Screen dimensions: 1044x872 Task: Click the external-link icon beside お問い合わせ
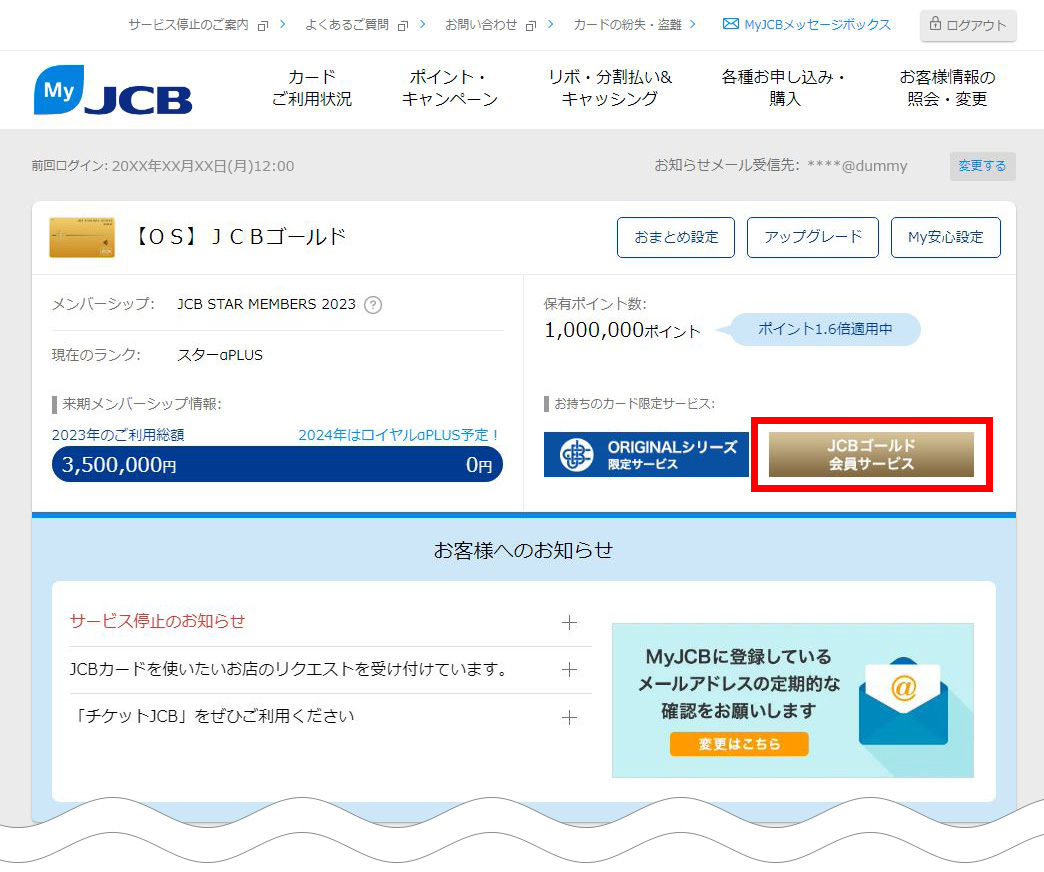(x=531, y=25)
